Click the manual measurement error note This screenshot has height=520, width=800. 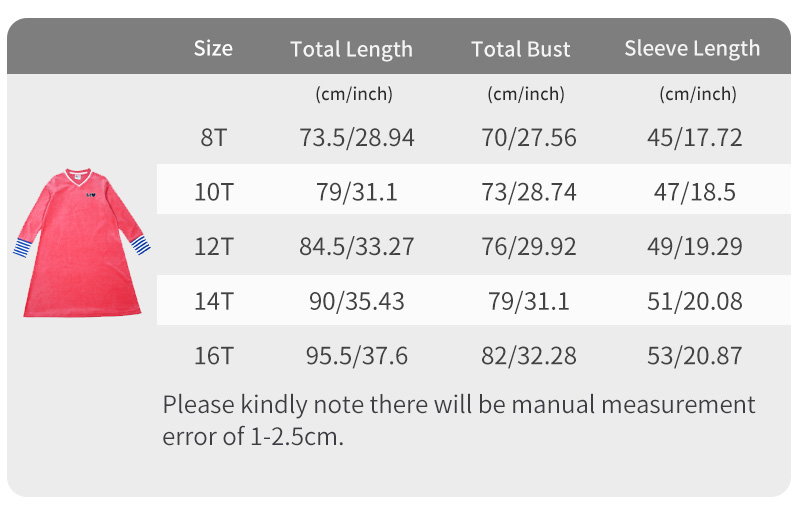click(458, 421)
